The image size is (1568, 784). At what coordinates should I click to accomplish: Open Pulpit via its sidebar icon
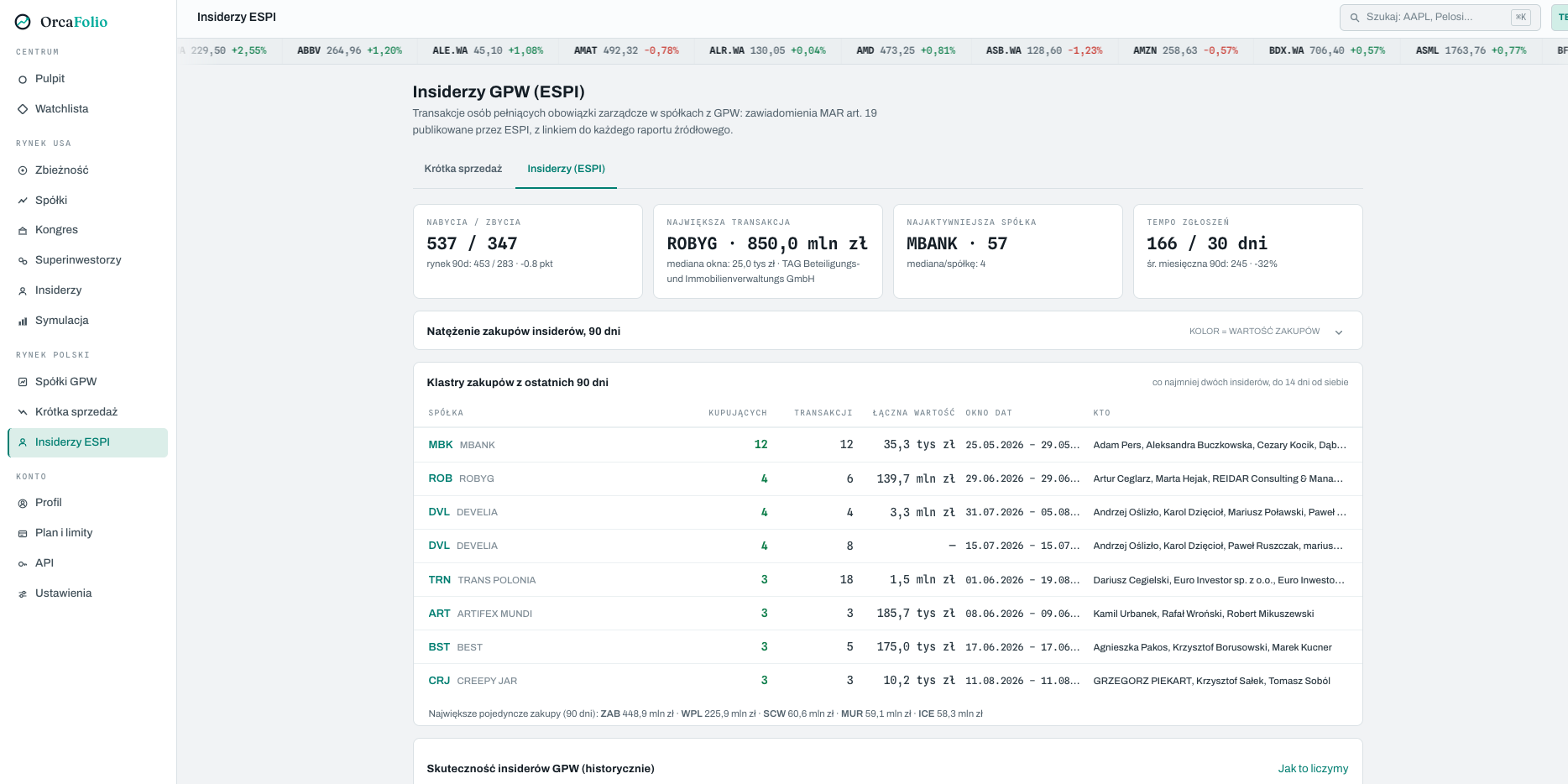click(23, 79)
